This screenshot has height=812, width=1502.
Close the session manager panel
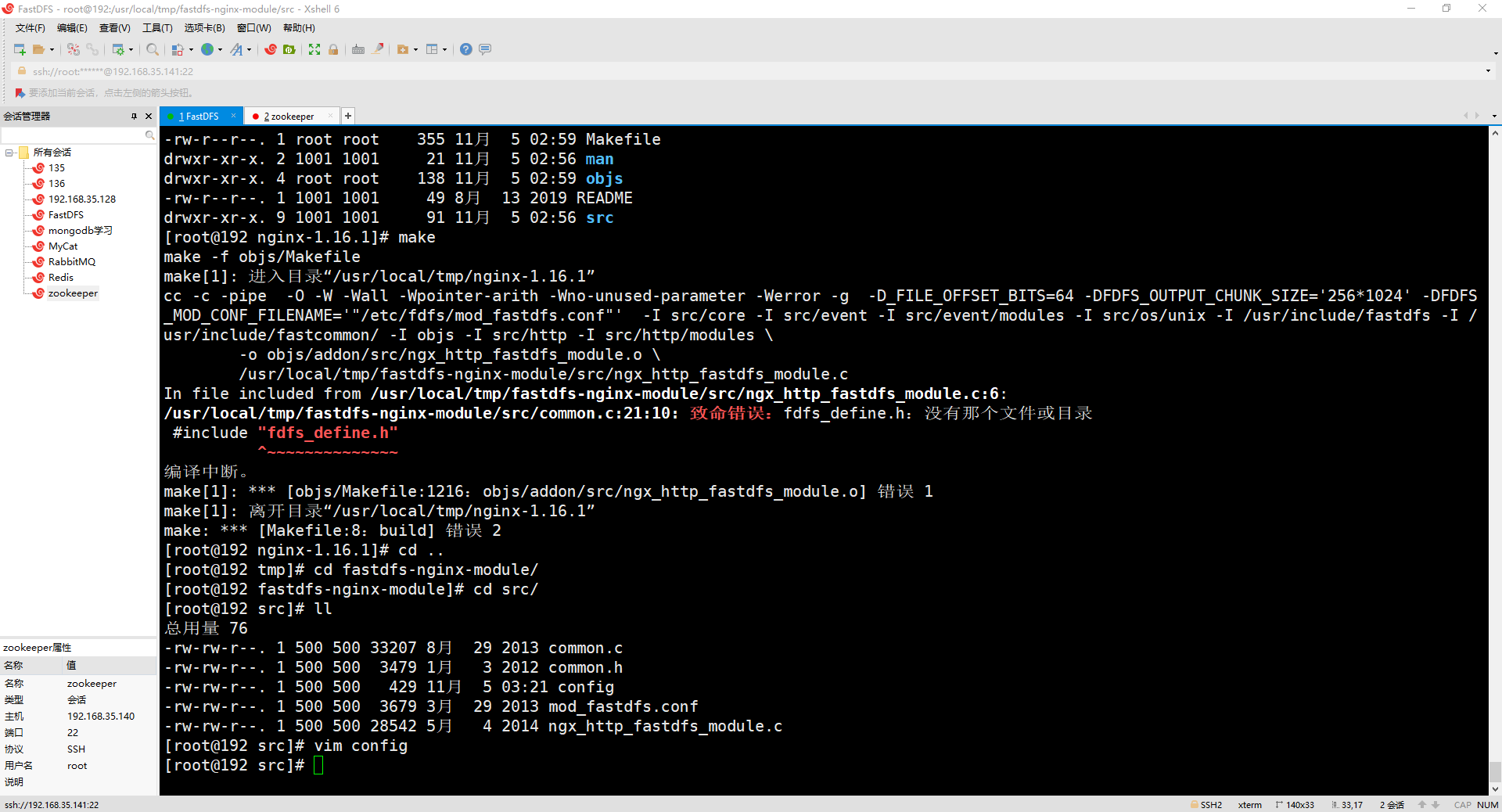coord(149,117)
